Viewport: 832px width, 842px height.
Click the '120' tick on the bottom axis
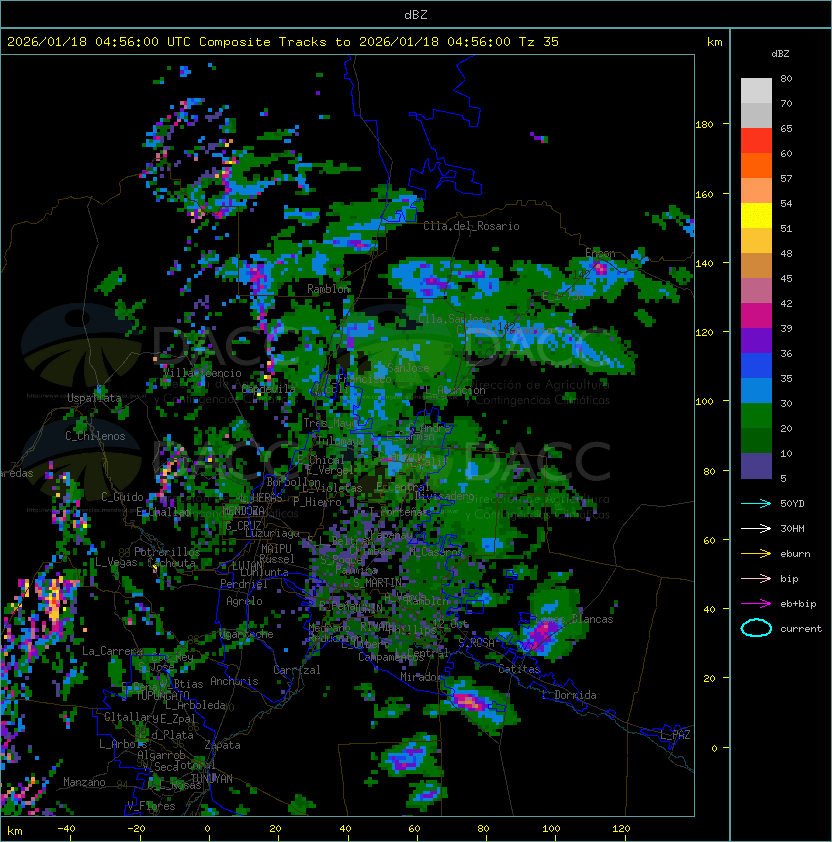[621, 829]
